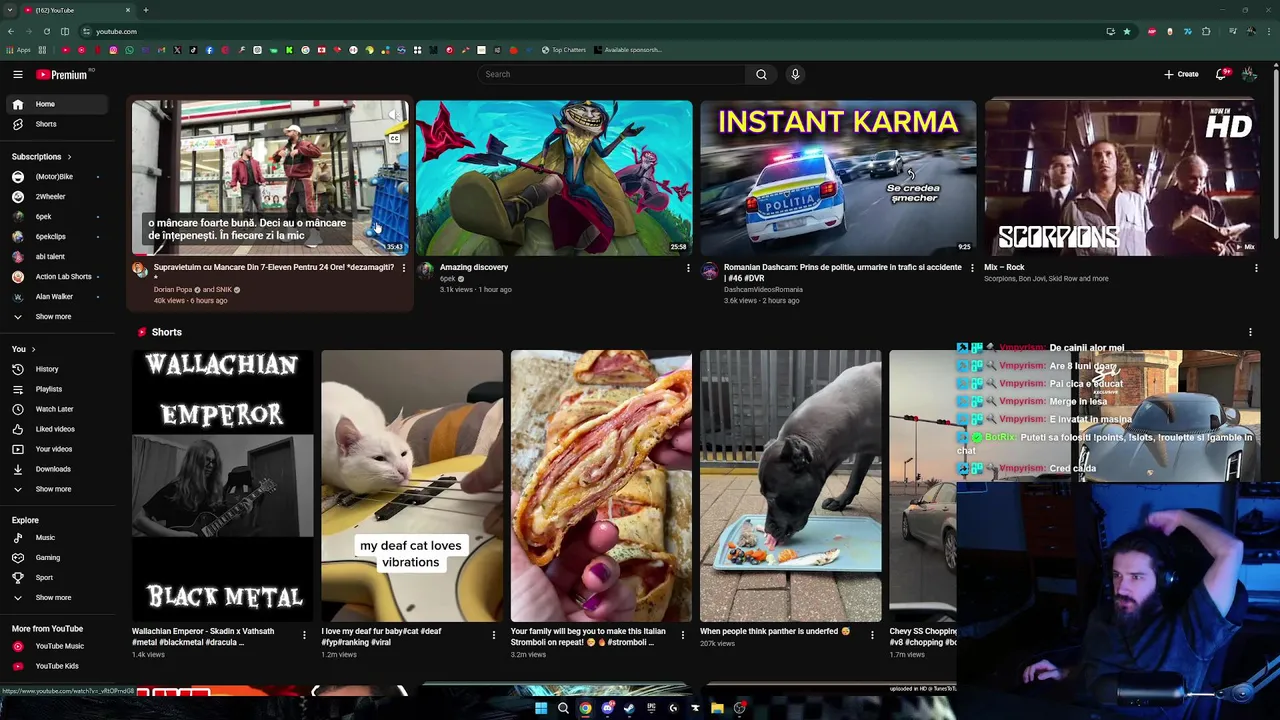Open the Shorts shelf options menu
Viewport: 1280px width, 720px height.
pos(1250,332)
